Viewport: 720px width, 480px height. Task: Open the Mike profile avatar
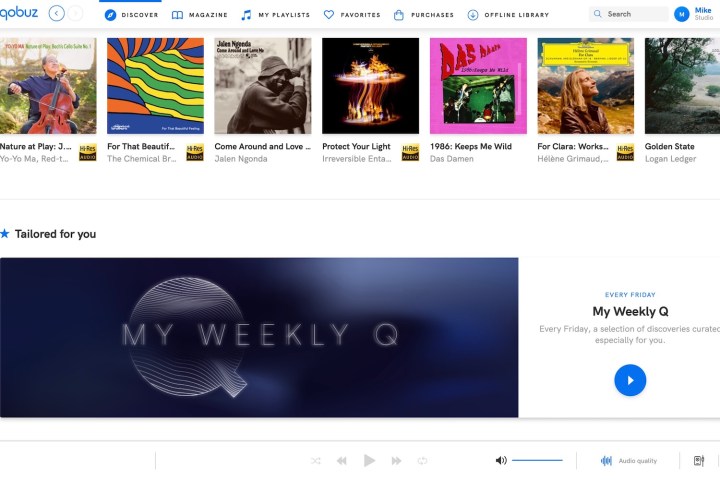tap(682, 14)
